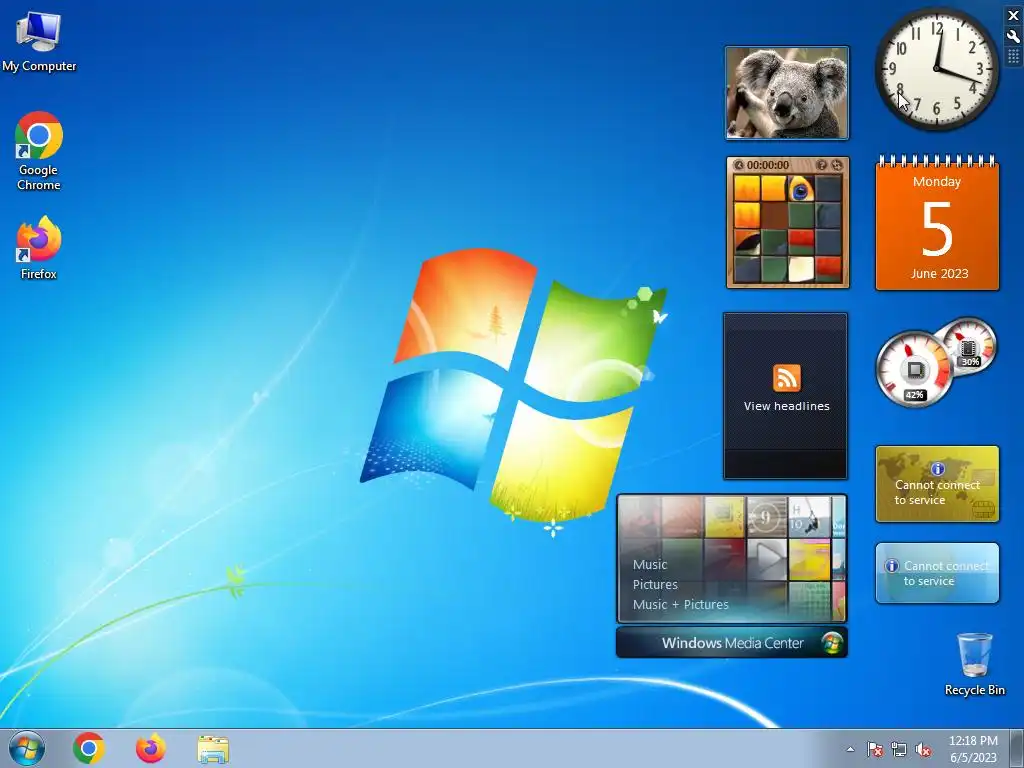Open the Windows Start menu orb

tap(27, 748)
